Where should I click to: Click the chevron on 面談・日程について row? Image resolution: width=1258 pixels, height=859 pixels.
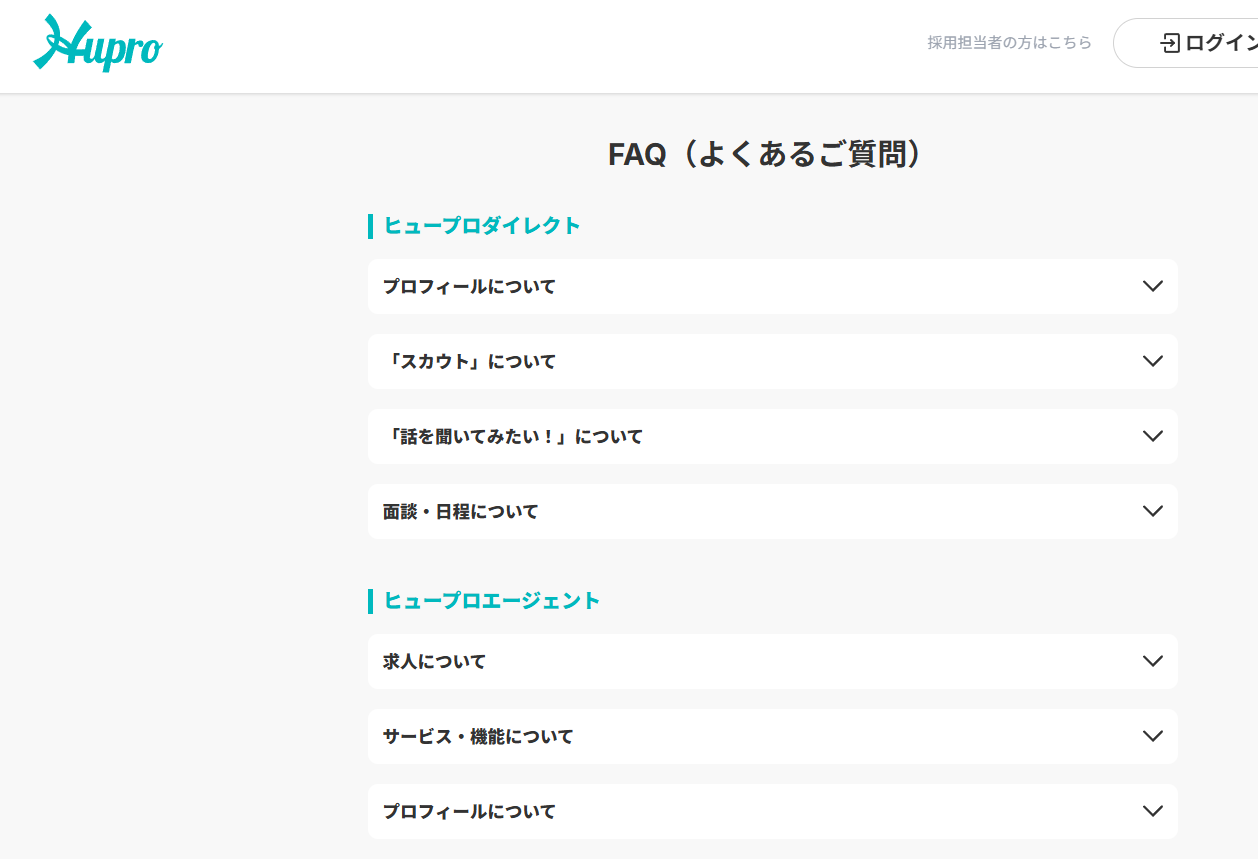[x=1152, y=511]
